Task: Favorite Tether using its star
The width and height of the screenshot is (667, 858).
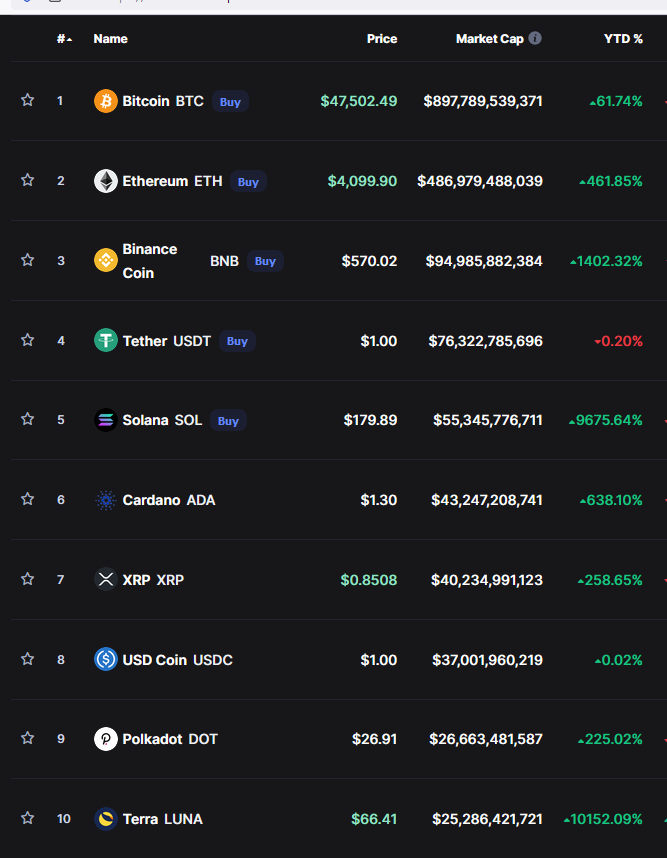Action: tap(27, 340)
